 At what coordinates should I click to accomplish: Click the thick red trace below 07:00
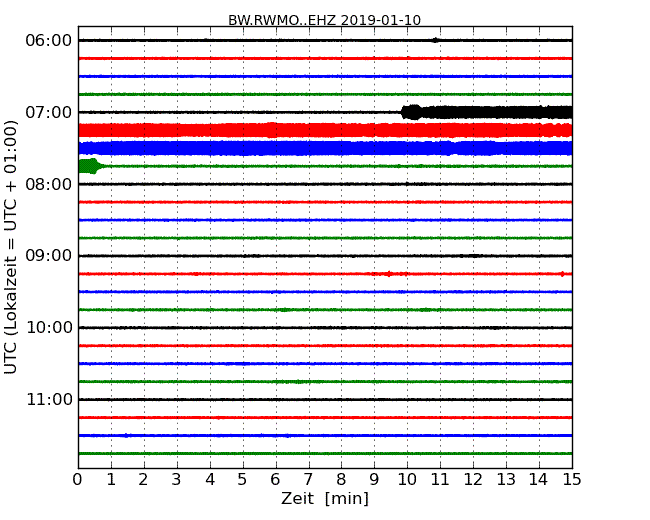click(325, 130)
